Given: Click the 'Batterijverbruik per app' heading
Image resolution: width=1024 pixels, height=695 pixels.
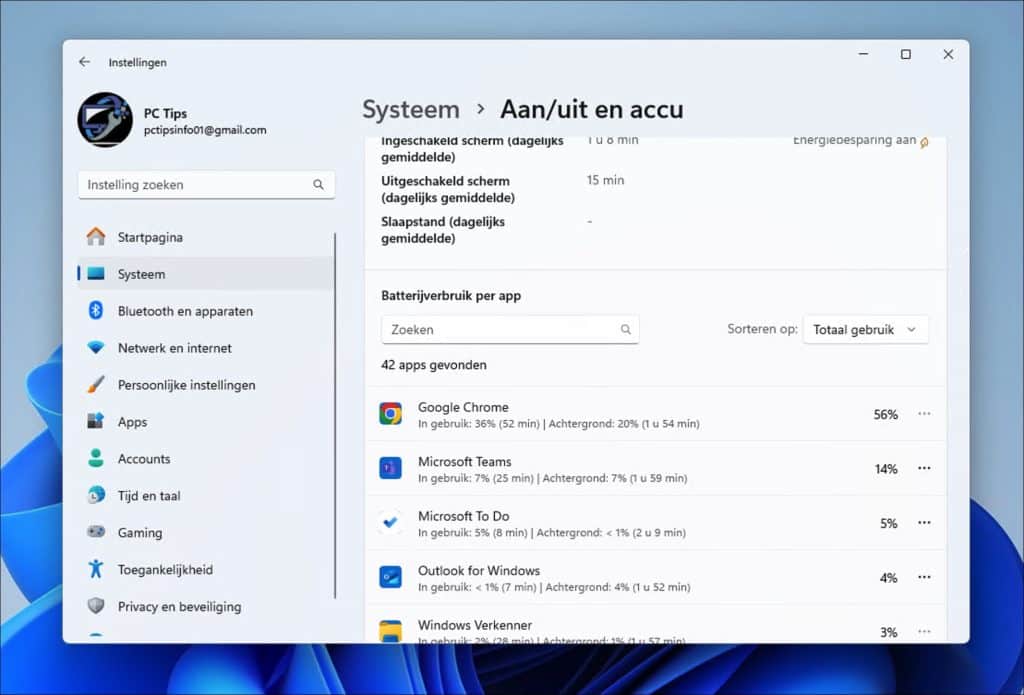Looking at the screenshot, I should click(451, 296).
